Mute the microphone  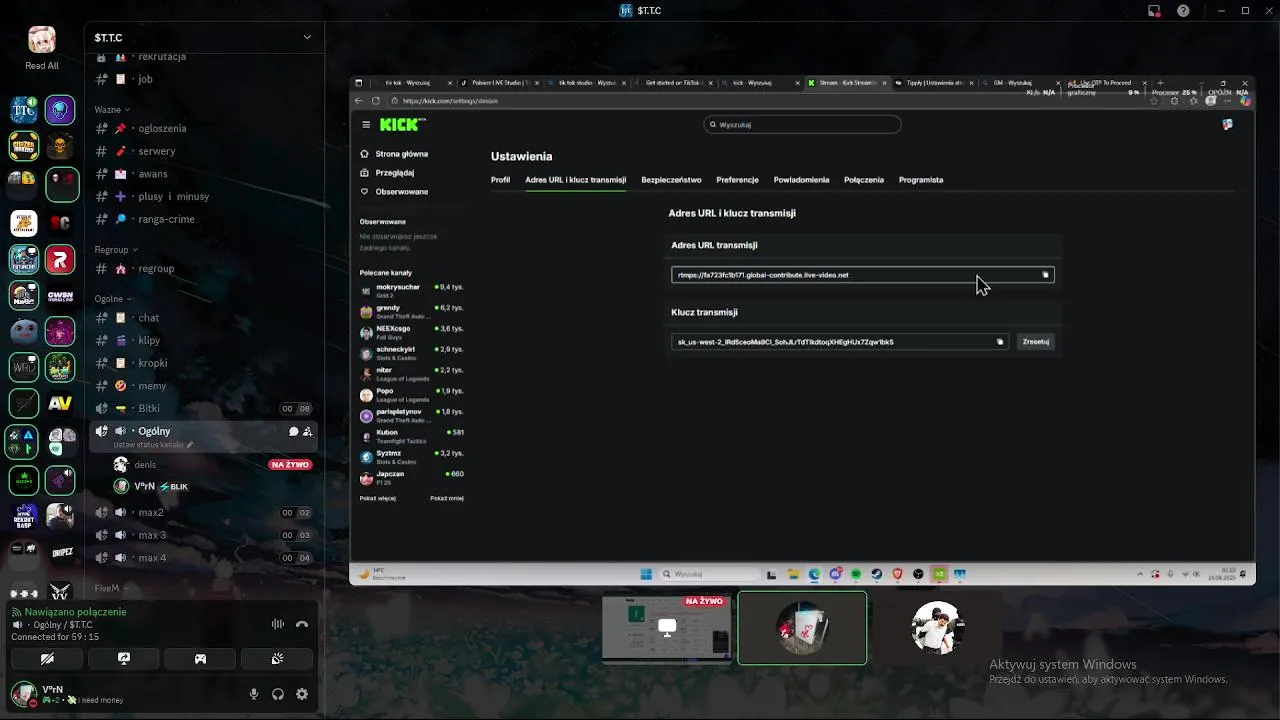click(254, 694)
